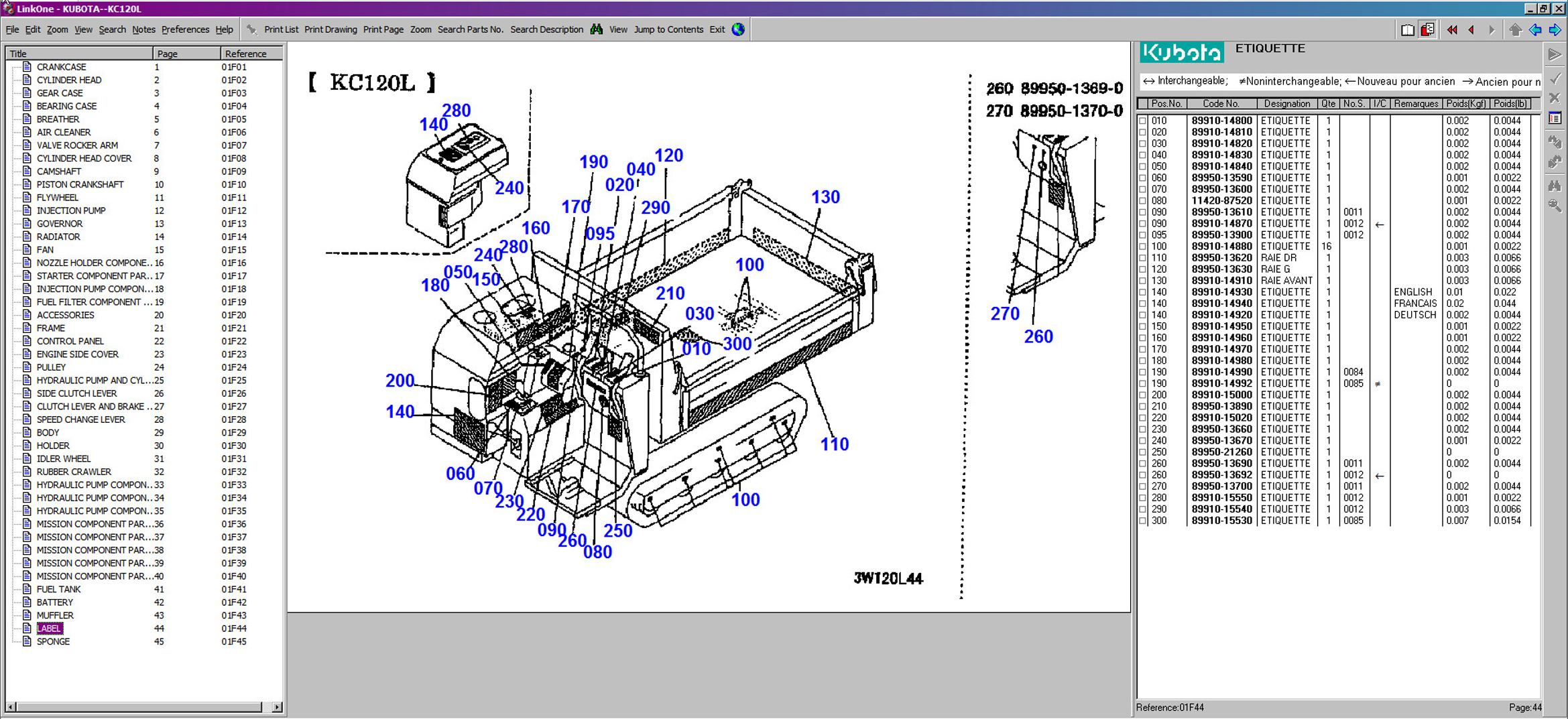The height and width of the screenshot is (719, 1568).
Task: Click the Print Drawing button
Action: [x=330, y=29]
